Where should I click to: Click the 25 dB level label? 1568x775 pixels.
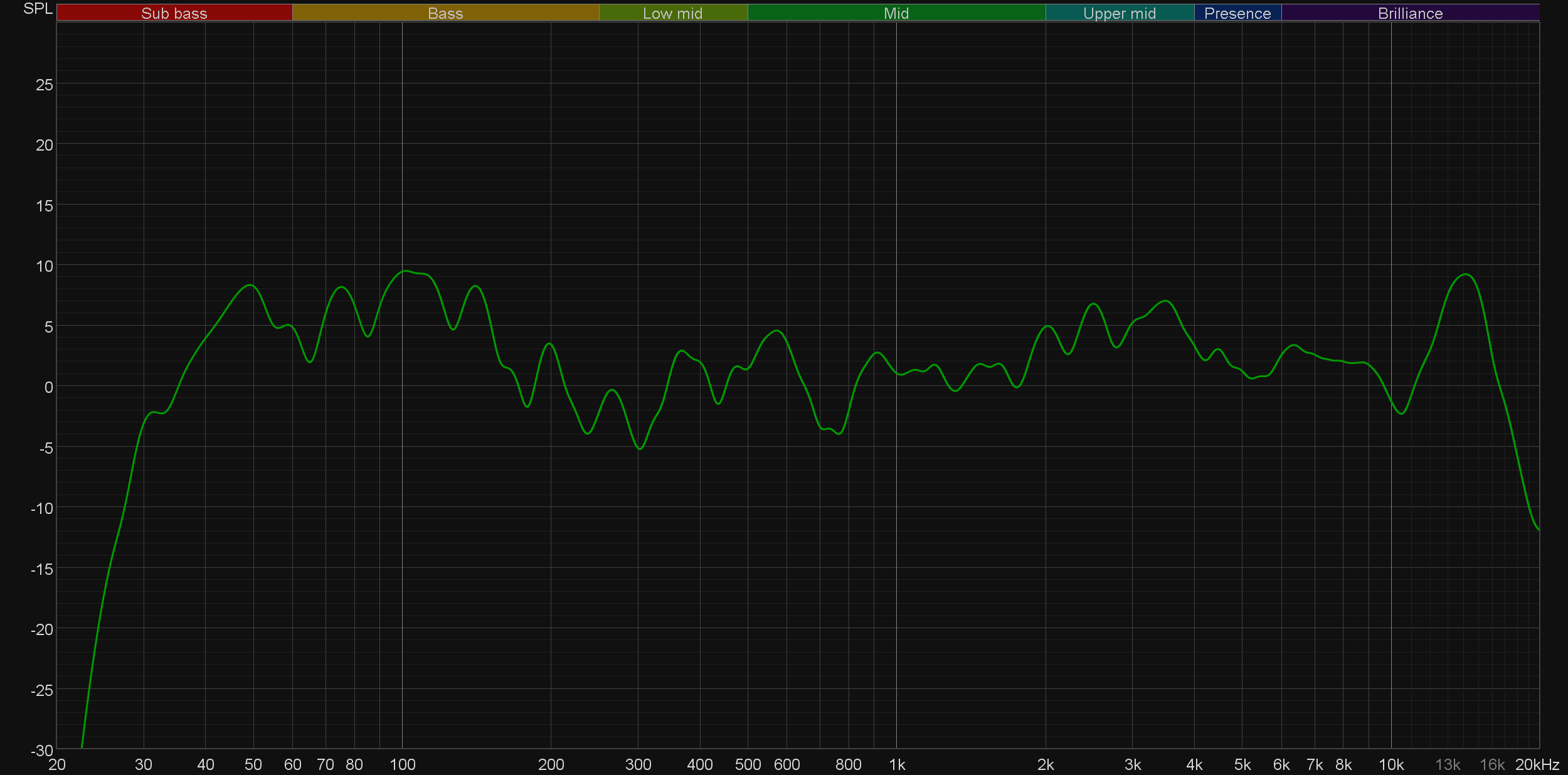click(44, 85)
